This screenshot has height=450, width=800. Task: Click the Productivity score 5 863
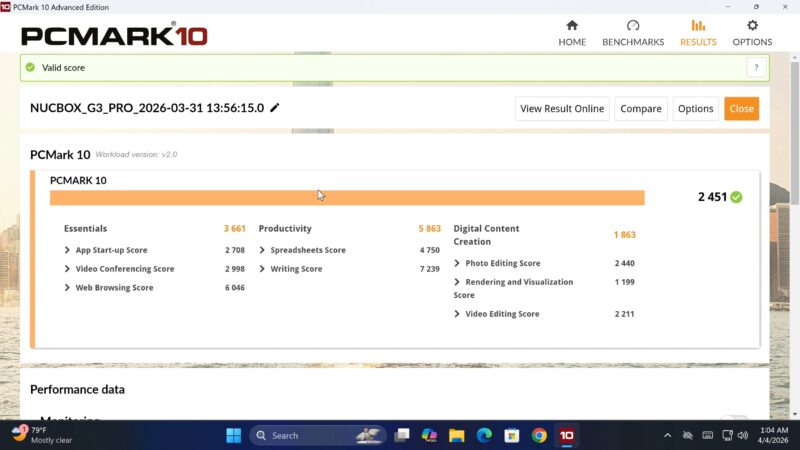tap(430, 229)
